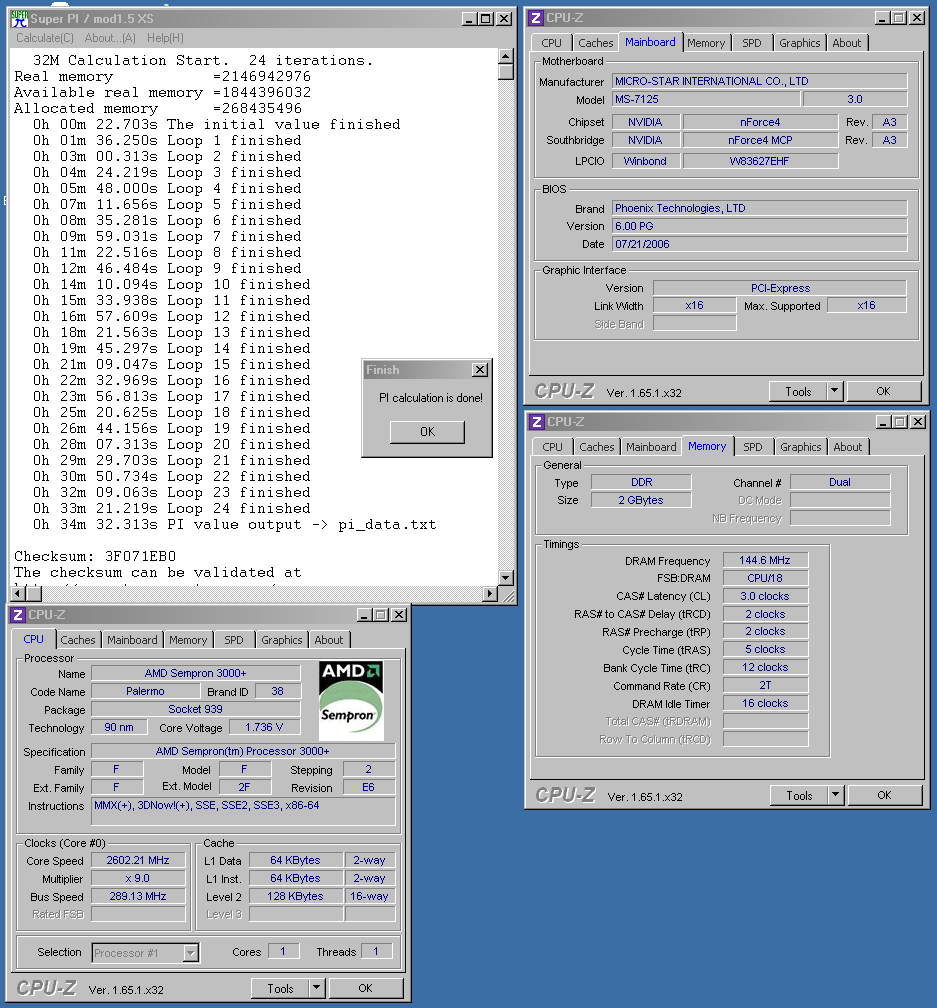
Task: Select SPD tab in Mainboard window
Action: coord(751,43)
